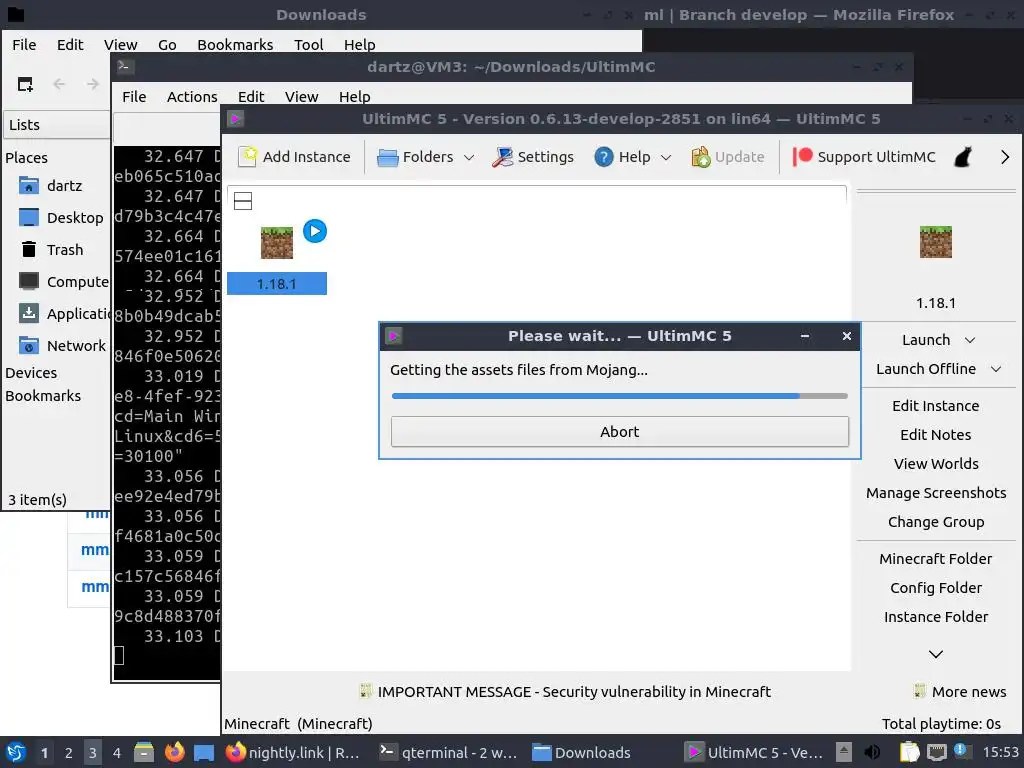
Task: Open Edit Notes
Action: pyautogui.click(x=936, y=435)
